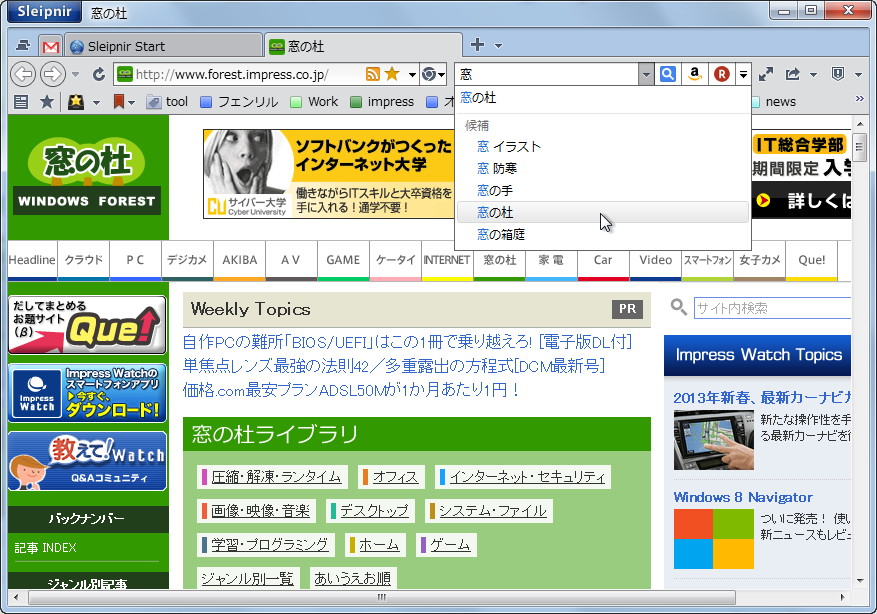877x614 pixels.
Task: Click the page refresh icon
Action: [x=97, y=74]
